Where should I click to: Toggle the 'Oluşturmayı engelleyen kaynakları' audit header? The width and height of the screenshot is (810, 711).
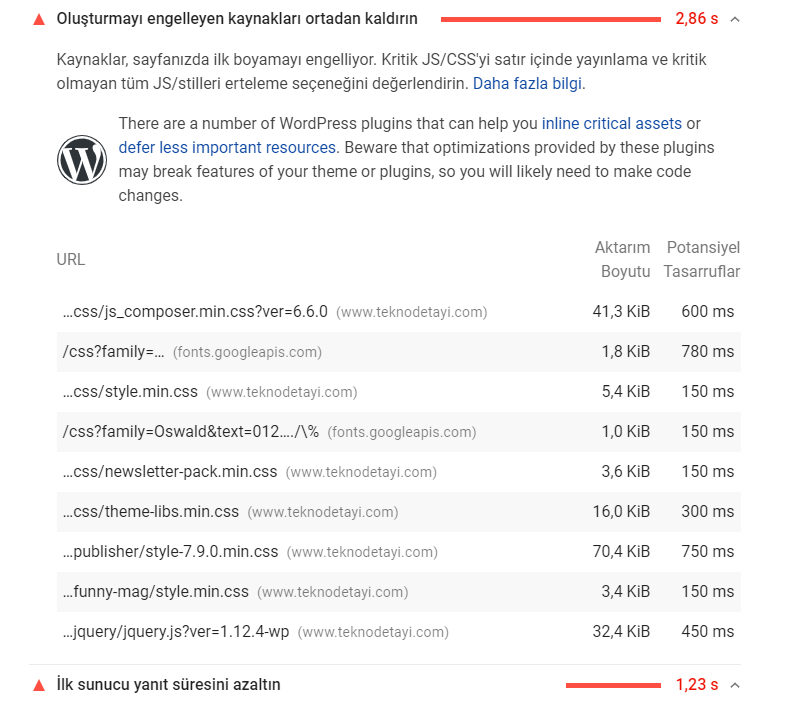pos(385,19)
